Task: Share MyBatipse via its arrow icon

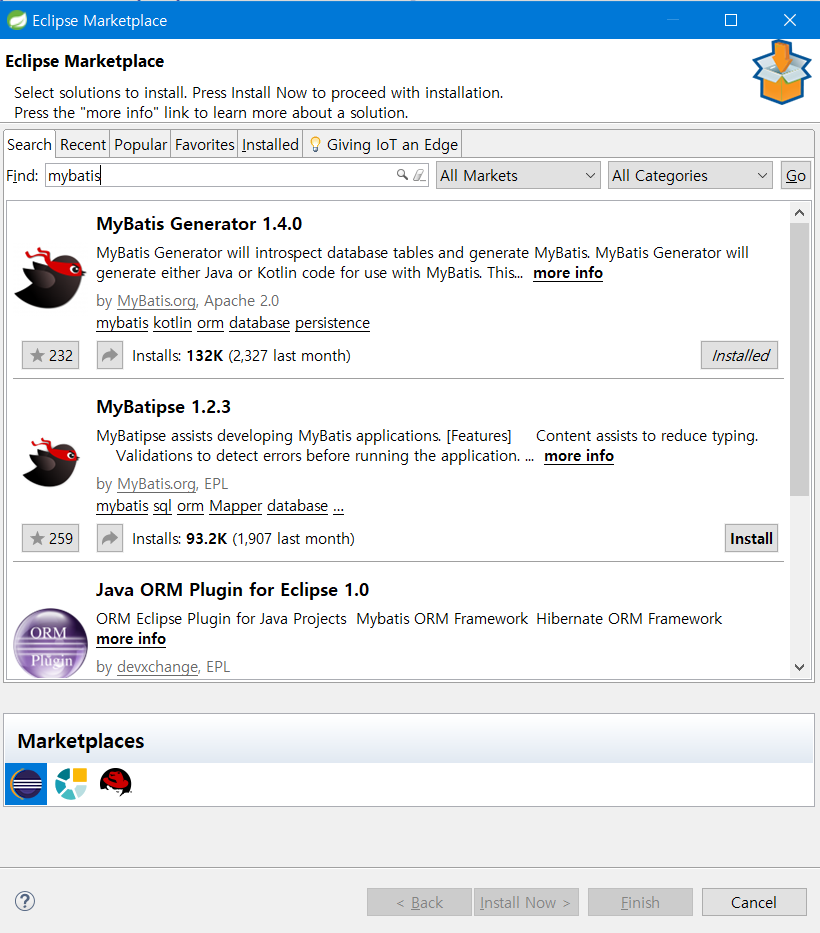Action: [109, 538]
